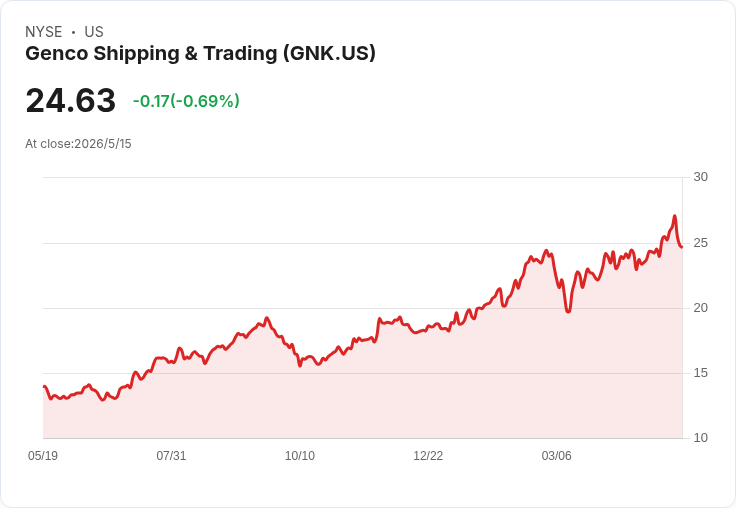Click the 30 price axis label
Viewport: 736px width, 508px height.
pyautogui.click(x=700, y=177)
